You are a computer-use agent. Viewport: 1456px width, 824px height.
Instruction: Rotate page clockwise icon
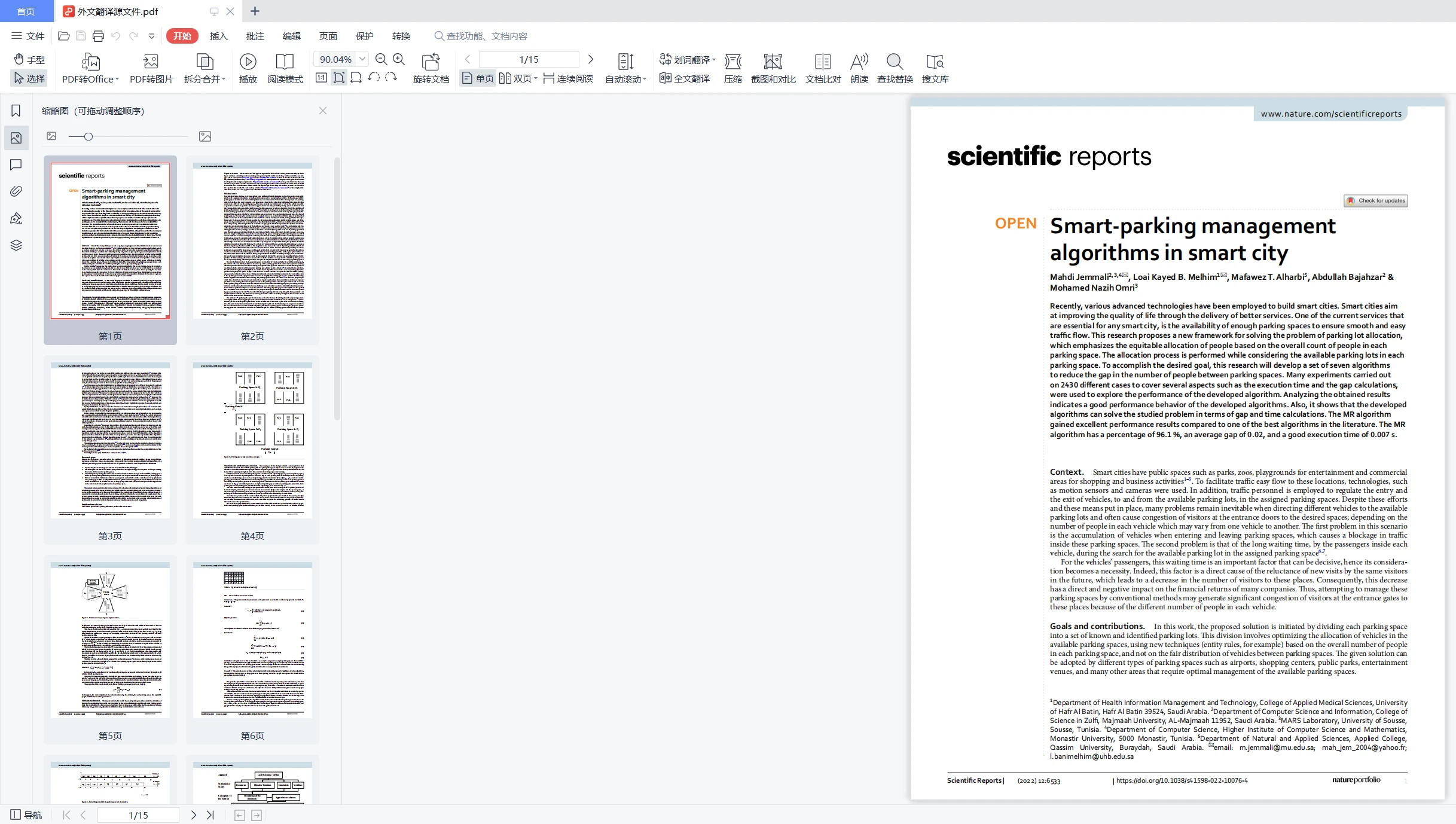click(391, 78)
